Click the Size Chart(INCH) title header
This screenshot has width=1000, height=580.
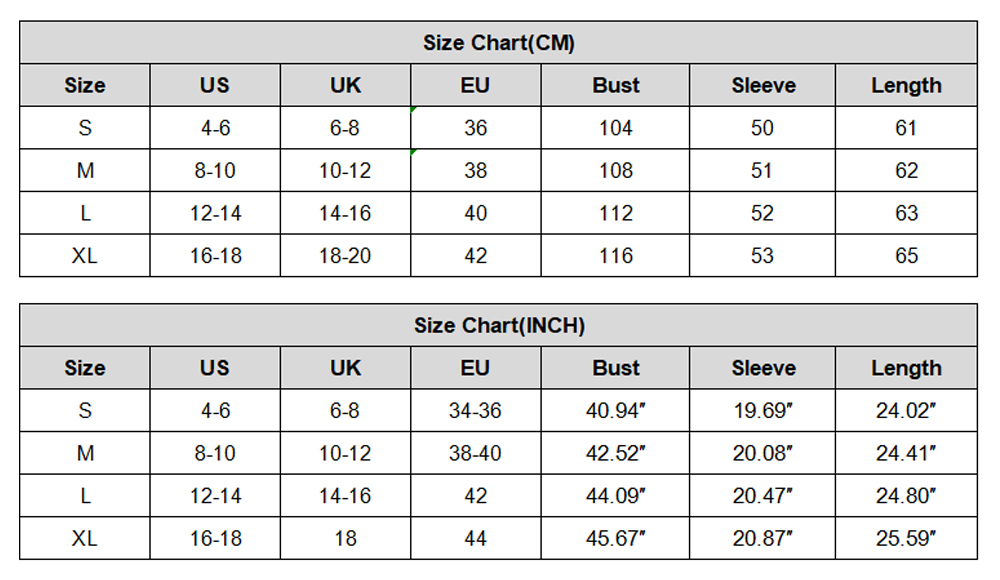click(498, 326)
